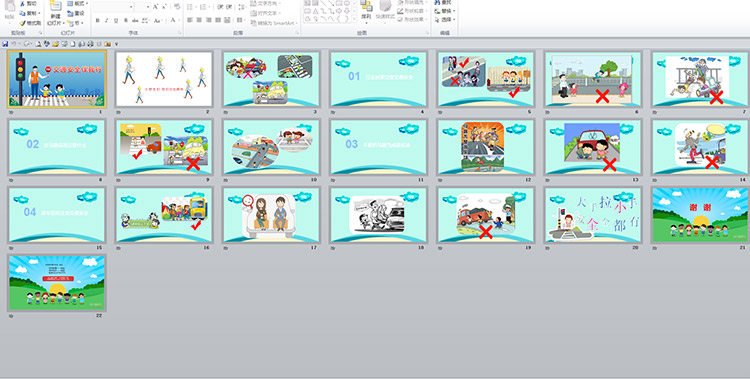Click the Font Color A button
The image size is (750, 379).
[173, 20]
